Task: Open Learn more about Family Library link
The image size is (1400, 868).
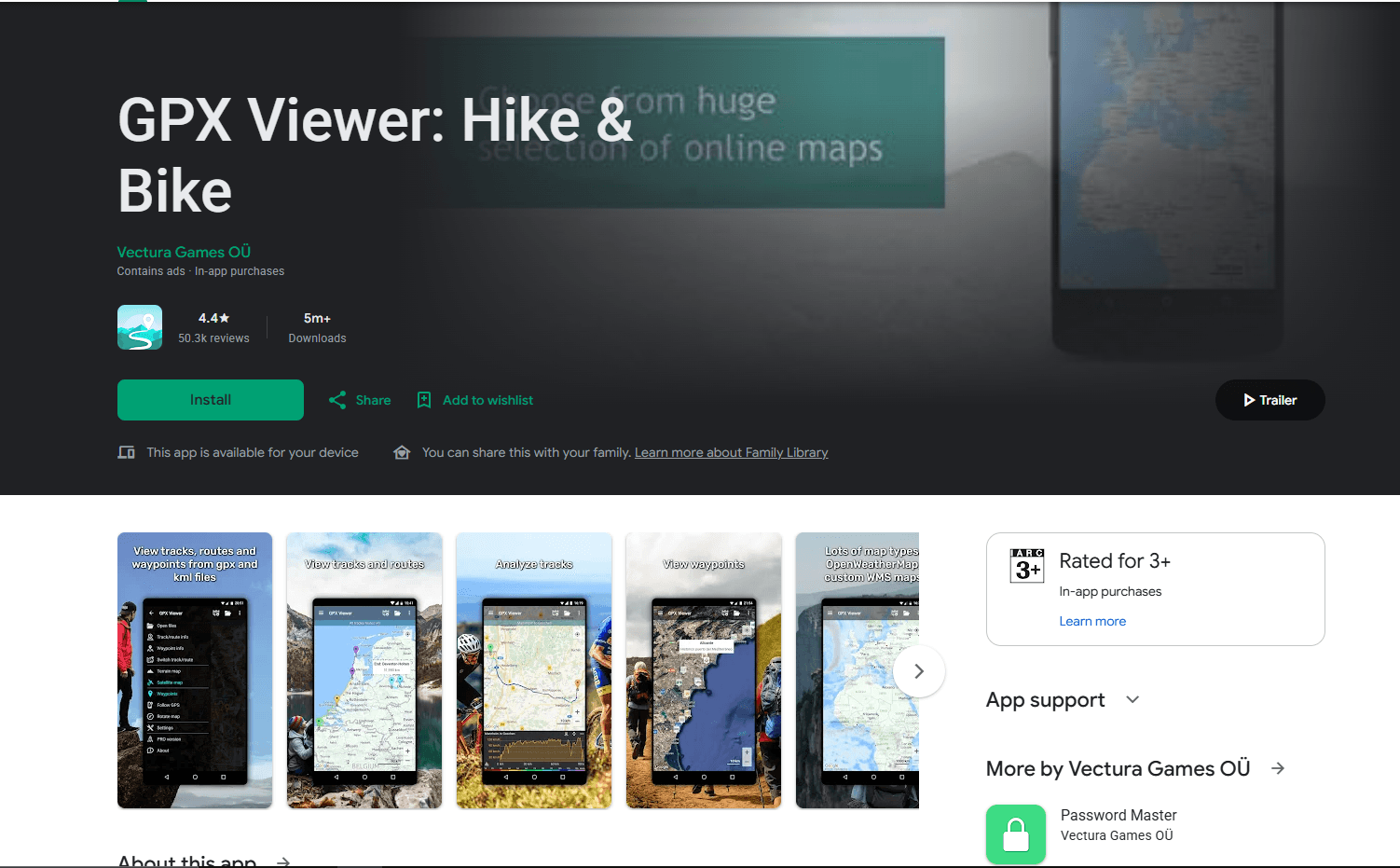Action: [731, 452]
